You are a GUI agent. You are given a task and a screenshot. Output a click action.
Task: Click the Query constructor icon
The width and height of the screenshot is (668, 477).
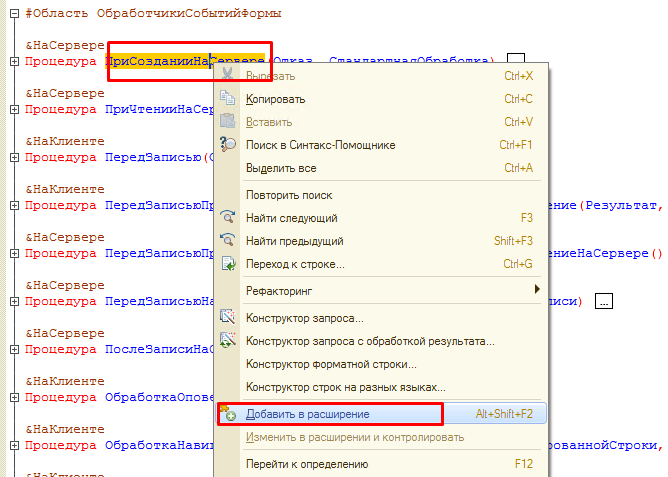[x=227, y=317]
